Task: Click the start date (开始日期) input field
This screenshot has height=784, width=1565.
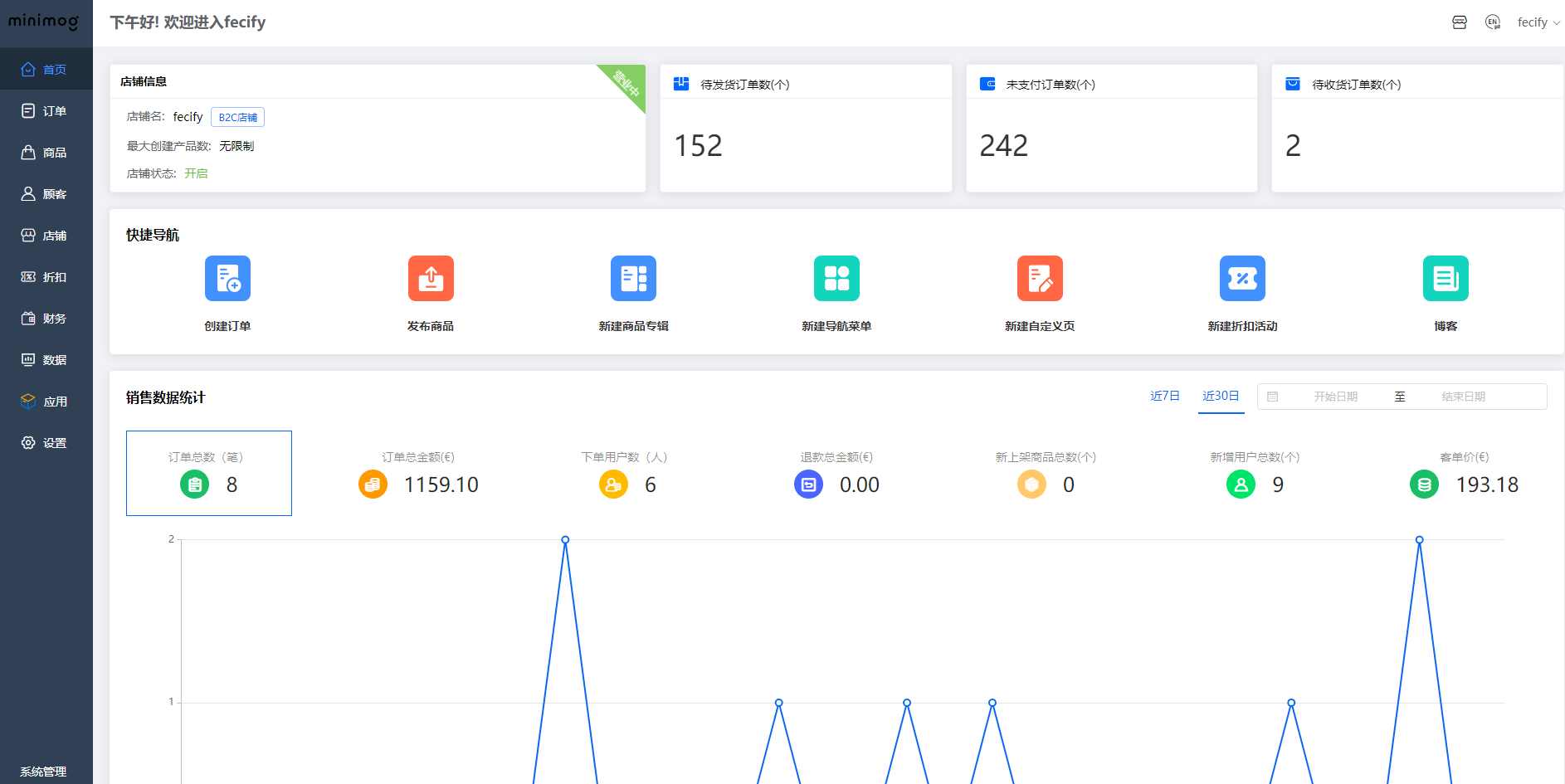Action: 1335,397
